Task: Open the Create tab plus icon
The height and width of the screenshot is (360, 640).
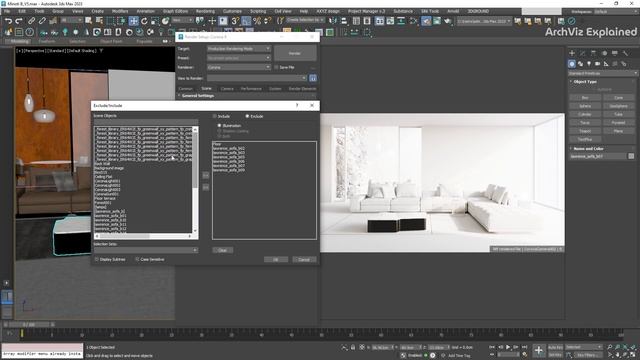Action: [572, 53]
